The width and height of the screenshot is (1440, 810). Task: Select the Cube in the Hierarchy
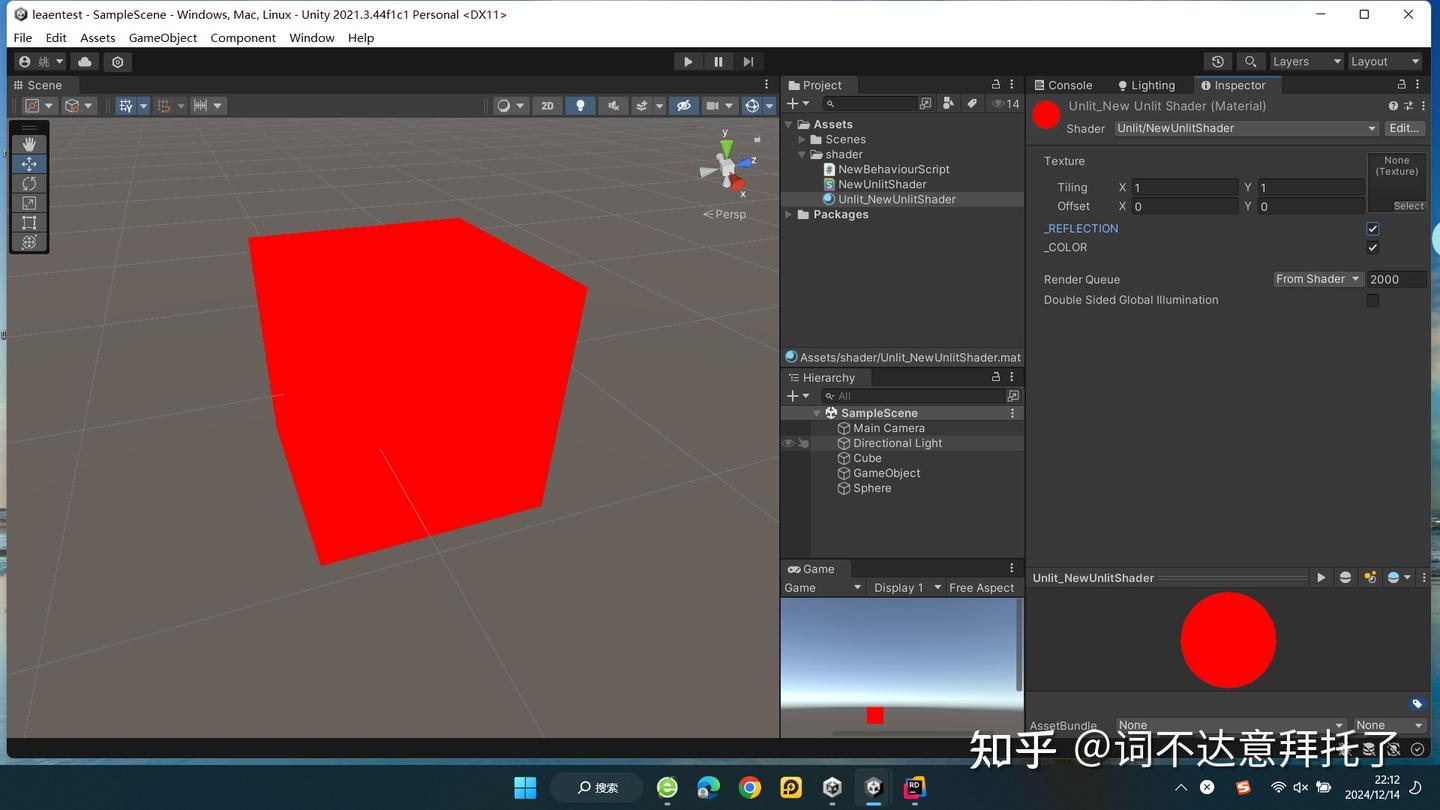[866, 458]
